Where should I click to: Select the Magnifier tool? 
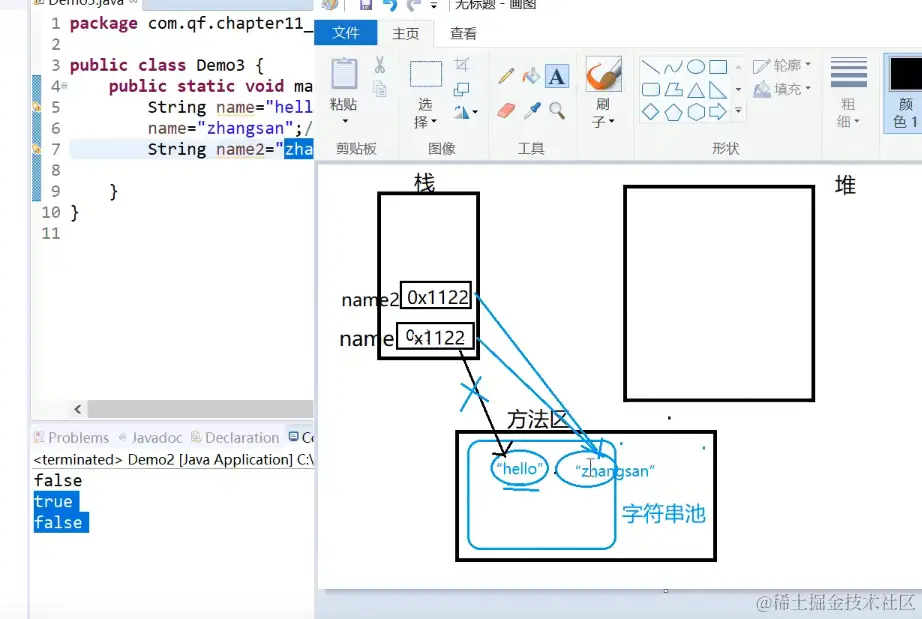pyautogui.click(x=557, y=111)
